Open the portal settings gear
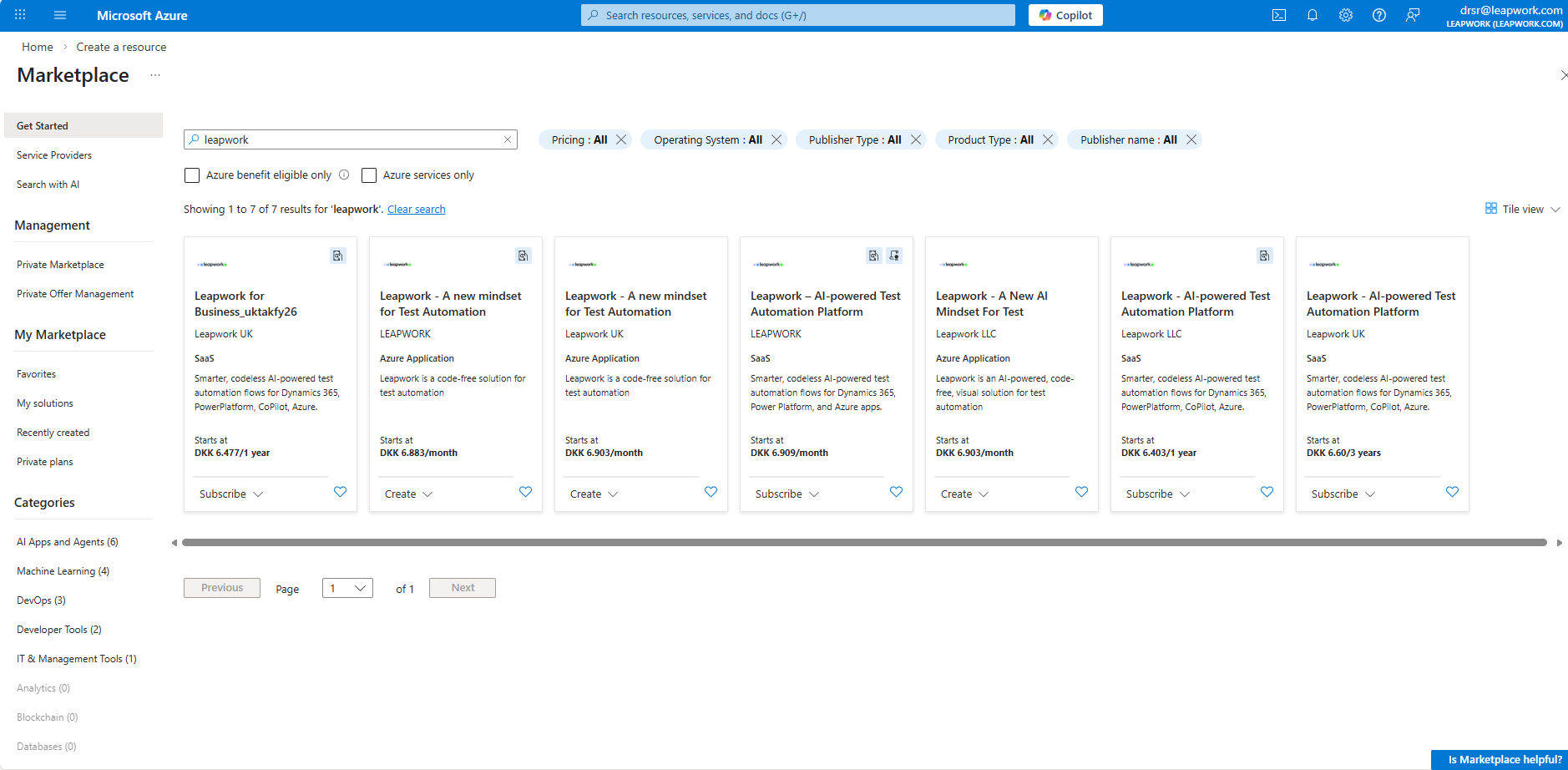The height and width of the screenshot is (770, 1568). (1345, 15)
